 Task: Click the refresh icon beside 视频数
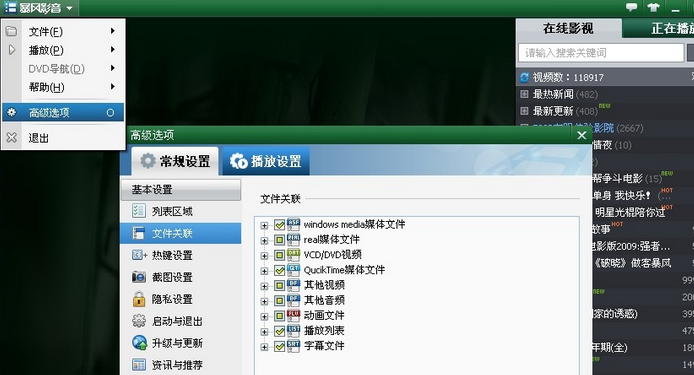pos(524,77)
